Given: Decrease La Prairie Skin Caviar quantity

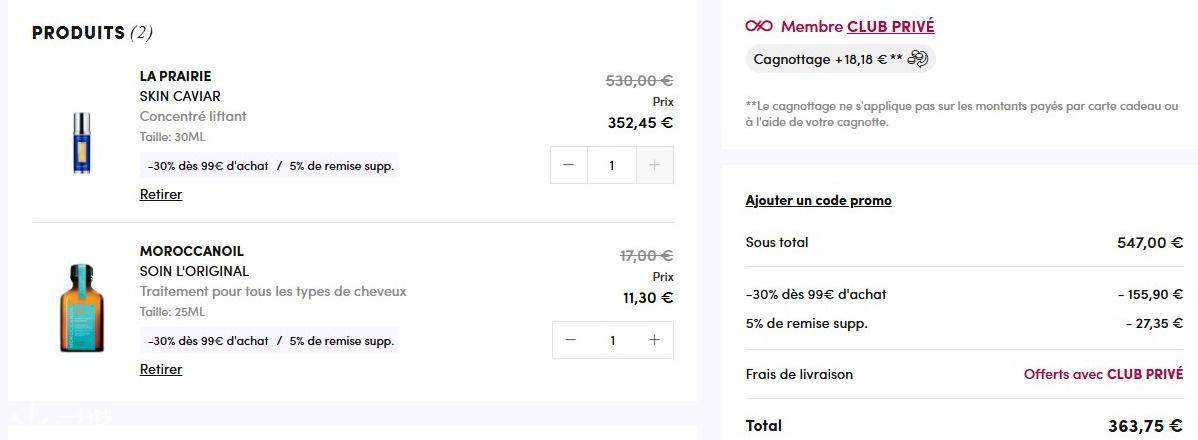Looking at the screenshot, I should tap(568, 165).
